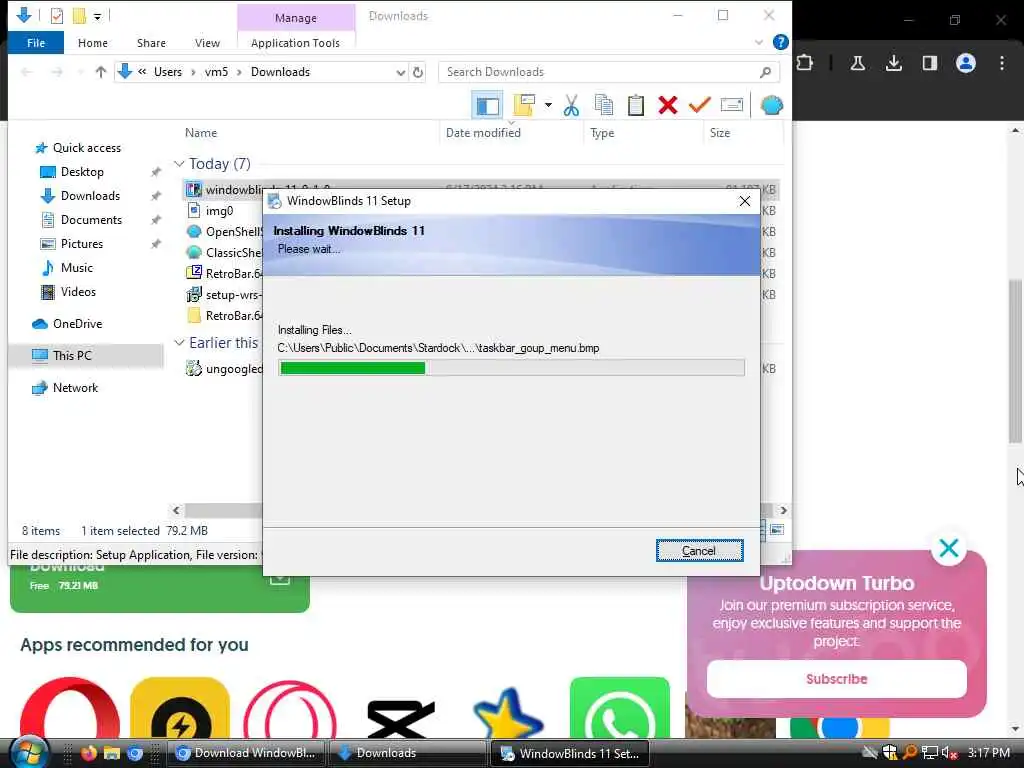This screenshot has width=1024, height=768.
Task: Click the Copy toolbar icon
Action: click(x=604, y=105)
